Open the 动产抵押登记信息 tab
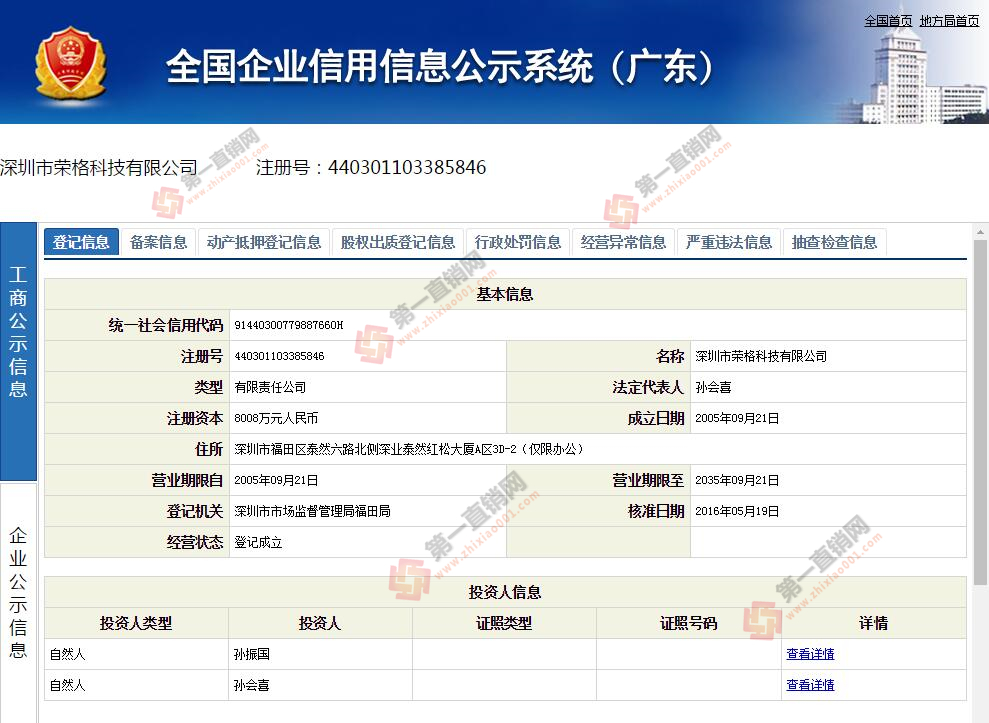The height and width of the screenshot is (723, 989). click(264, 242)
